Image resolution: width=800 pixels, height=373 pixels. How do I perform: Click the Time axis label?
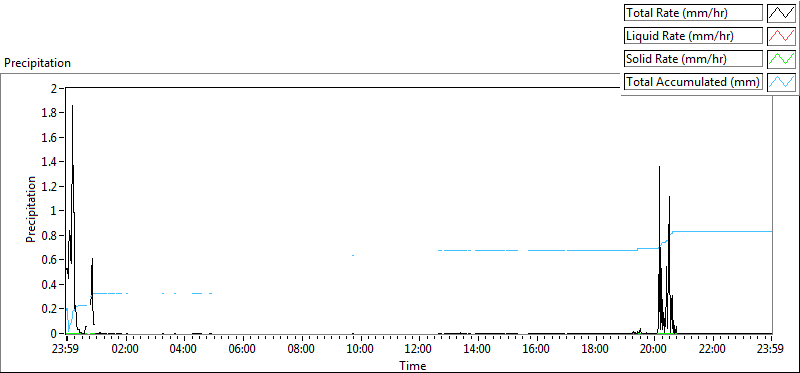coord(412,365)
